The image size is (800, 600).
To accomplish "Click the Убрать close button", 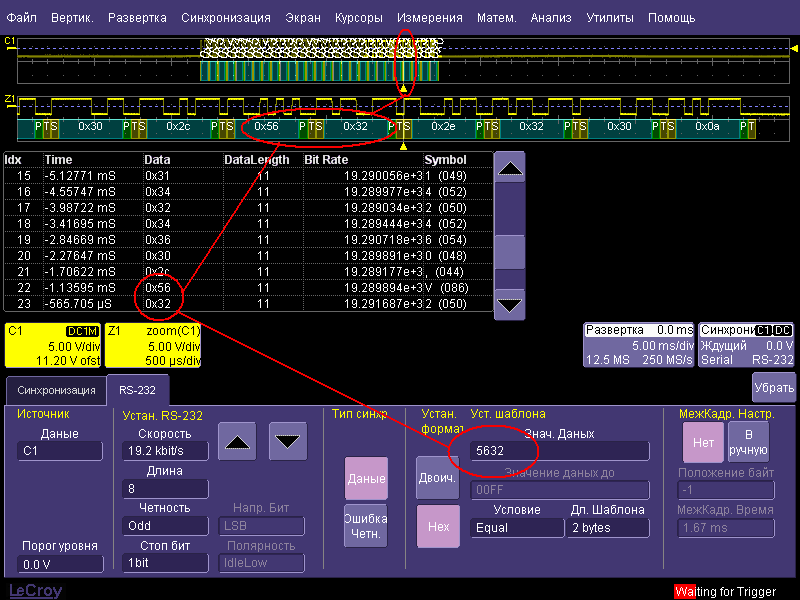I will (773, 387).
